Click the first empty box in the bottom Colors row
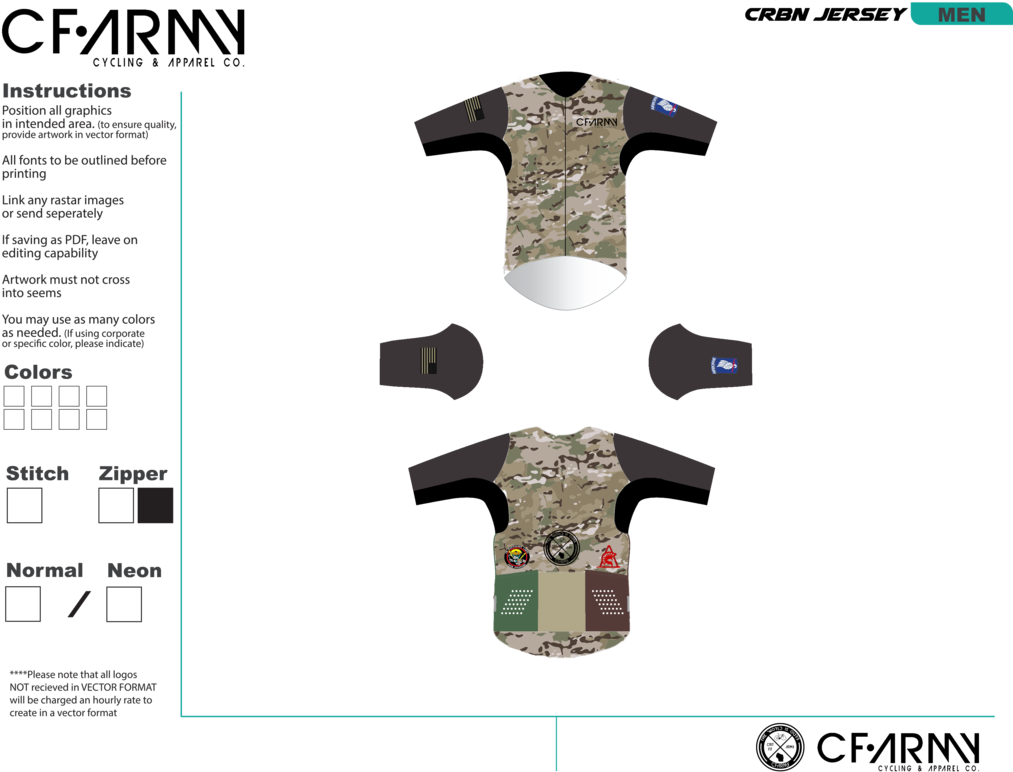 (14, 419)
